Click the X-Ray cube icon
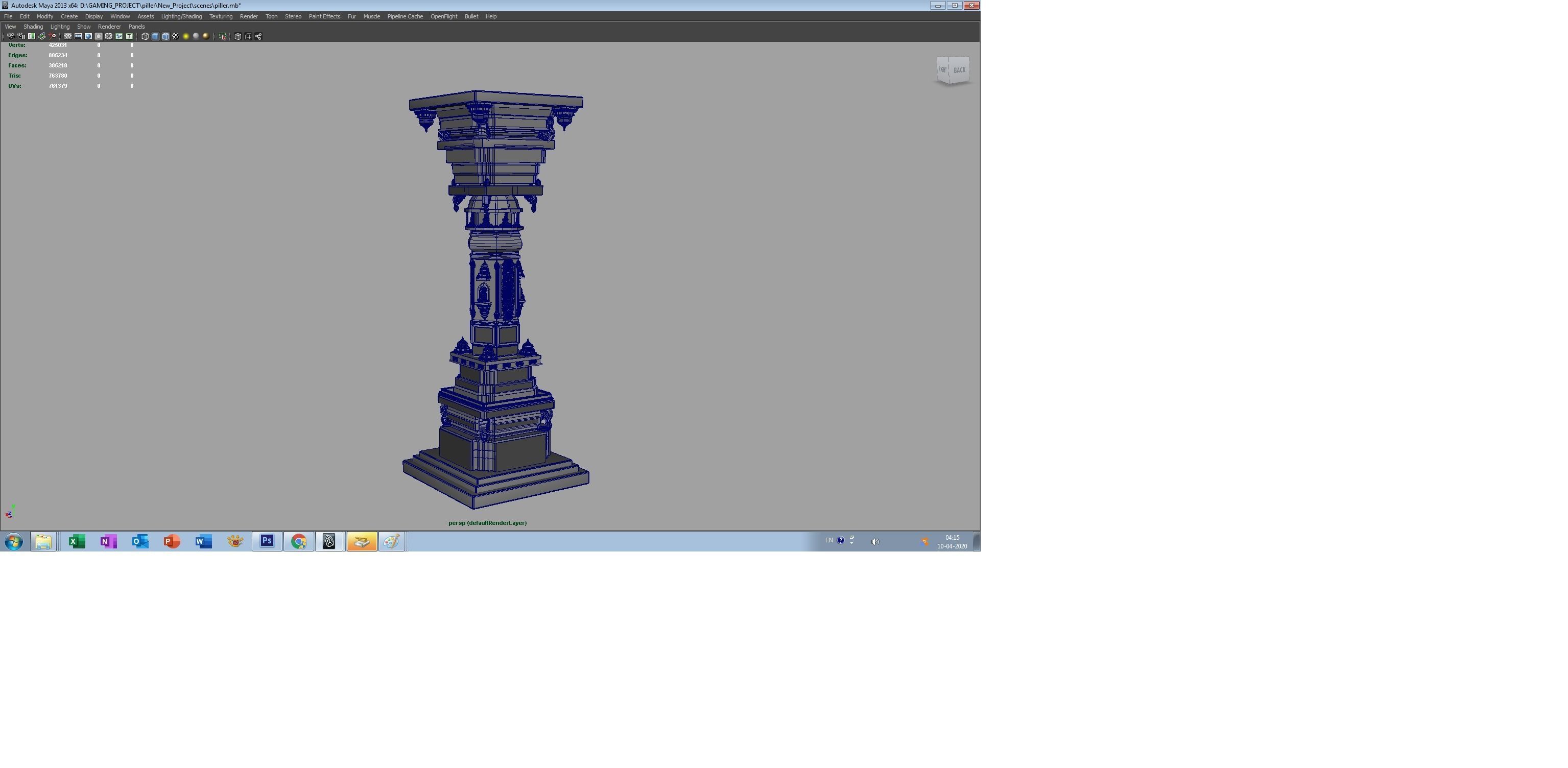 238,37
